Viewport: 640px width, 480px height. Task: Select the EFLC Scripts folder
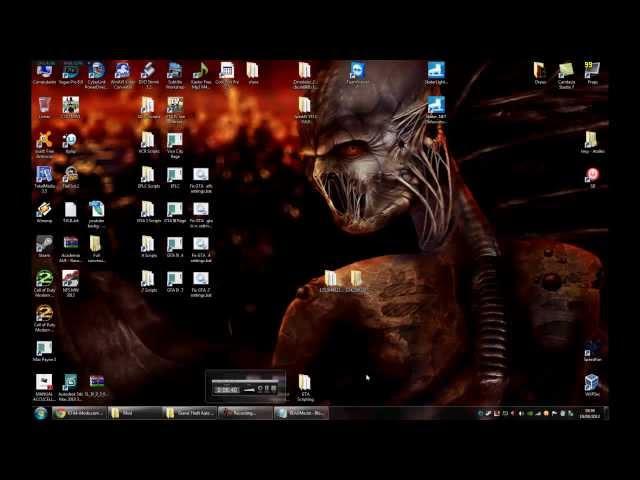click(149, 177)
